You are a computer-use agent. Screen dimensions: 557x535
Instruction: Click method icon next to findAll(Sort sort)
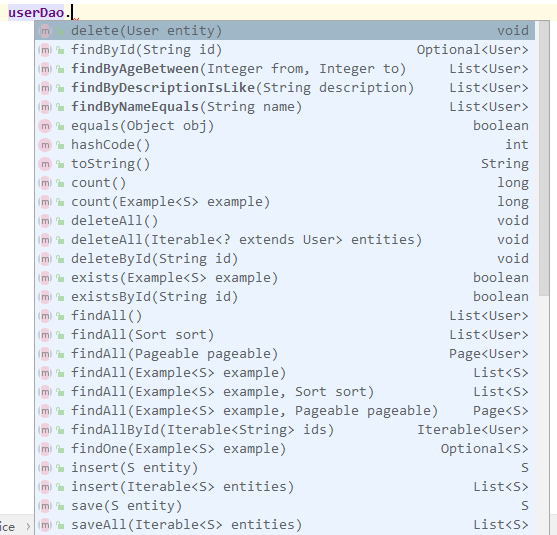point(45,335)
